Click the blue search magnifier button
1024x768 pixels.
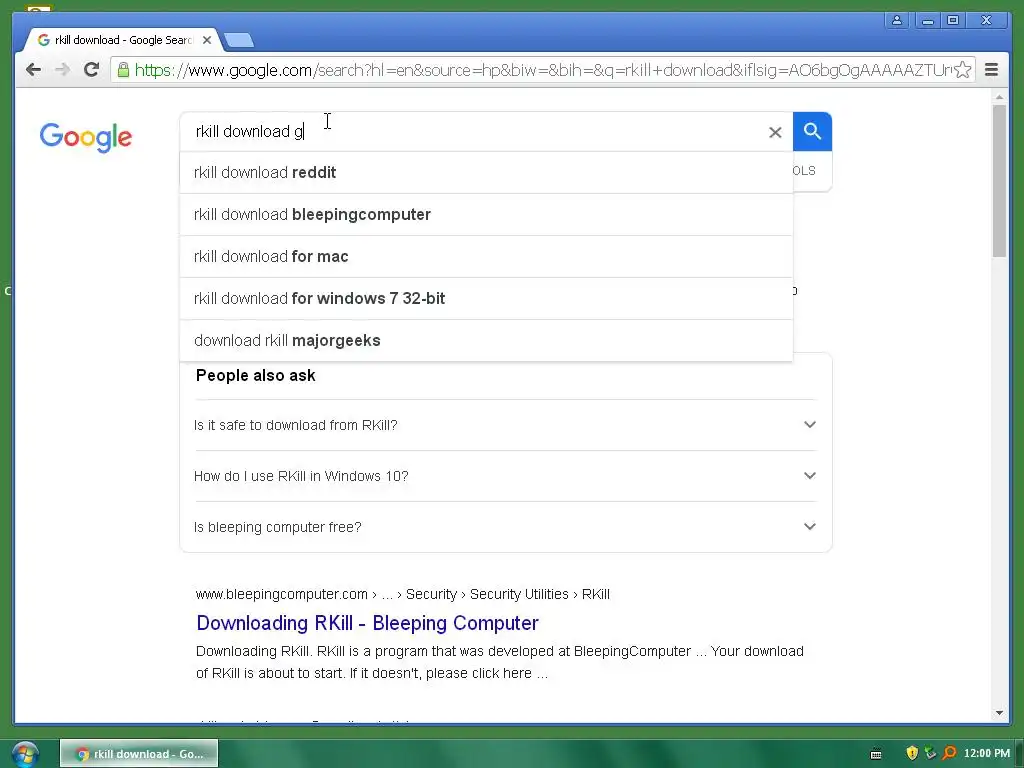[x=812, y=131]
